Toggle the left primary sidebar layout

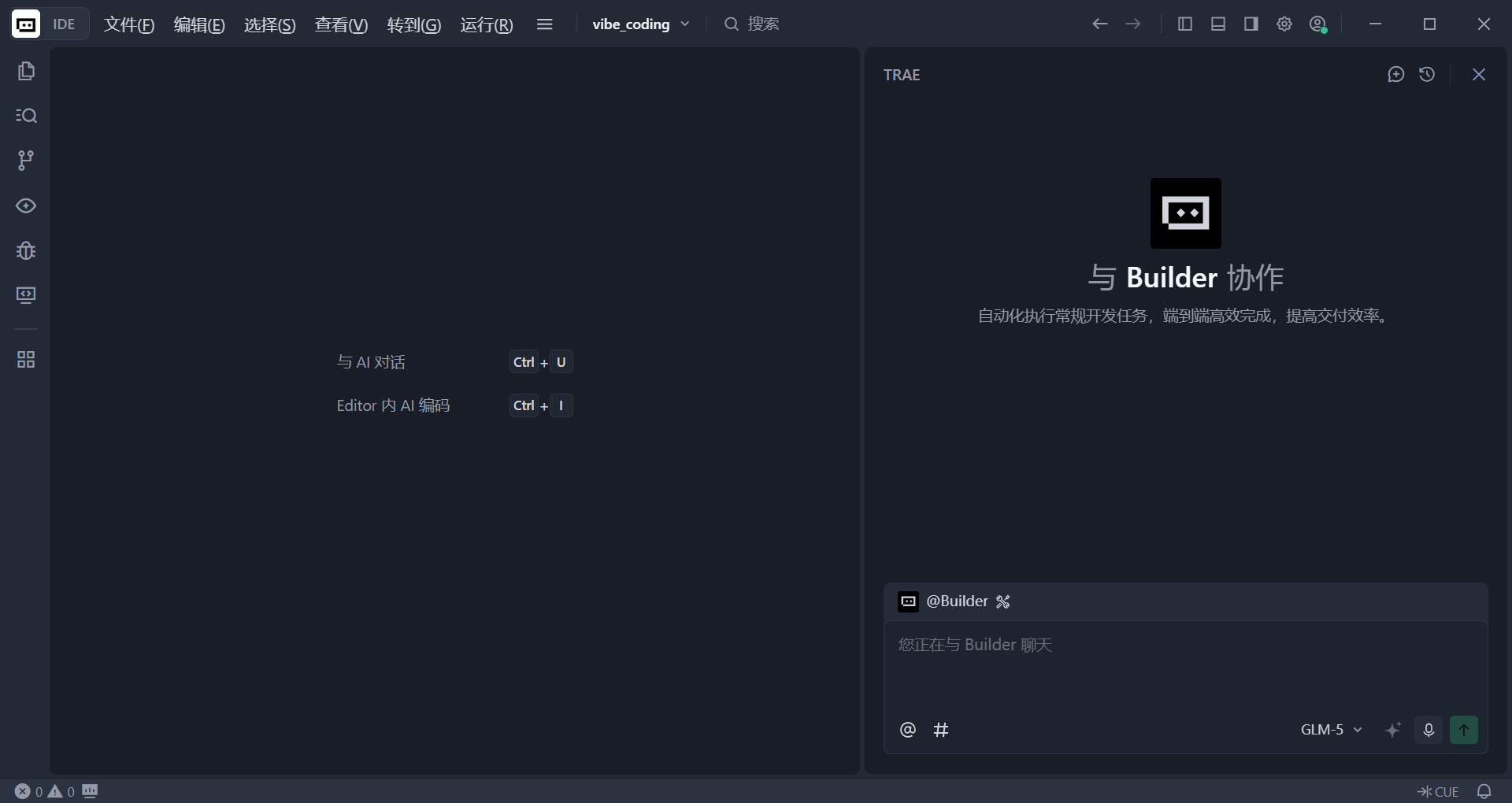(x=1185, y=24)
